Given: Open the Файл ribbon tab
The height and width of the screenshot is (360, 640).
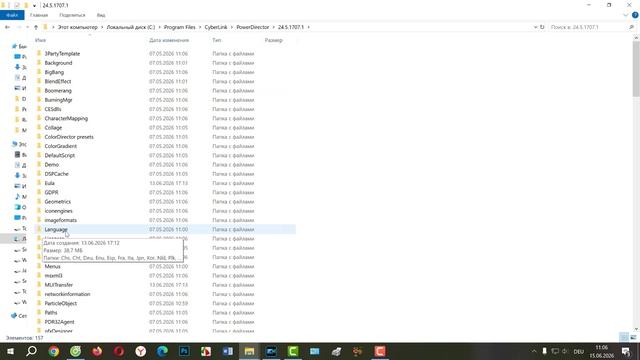Looking at the screenshot, I should pyautogui.click(x=12, y=15).
